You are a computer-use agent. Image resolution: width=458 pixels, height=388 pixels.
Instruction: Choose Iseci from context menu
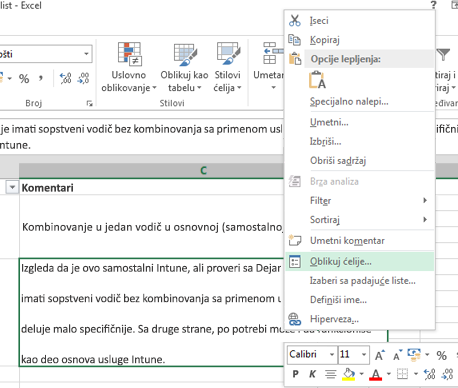(360, 21)
